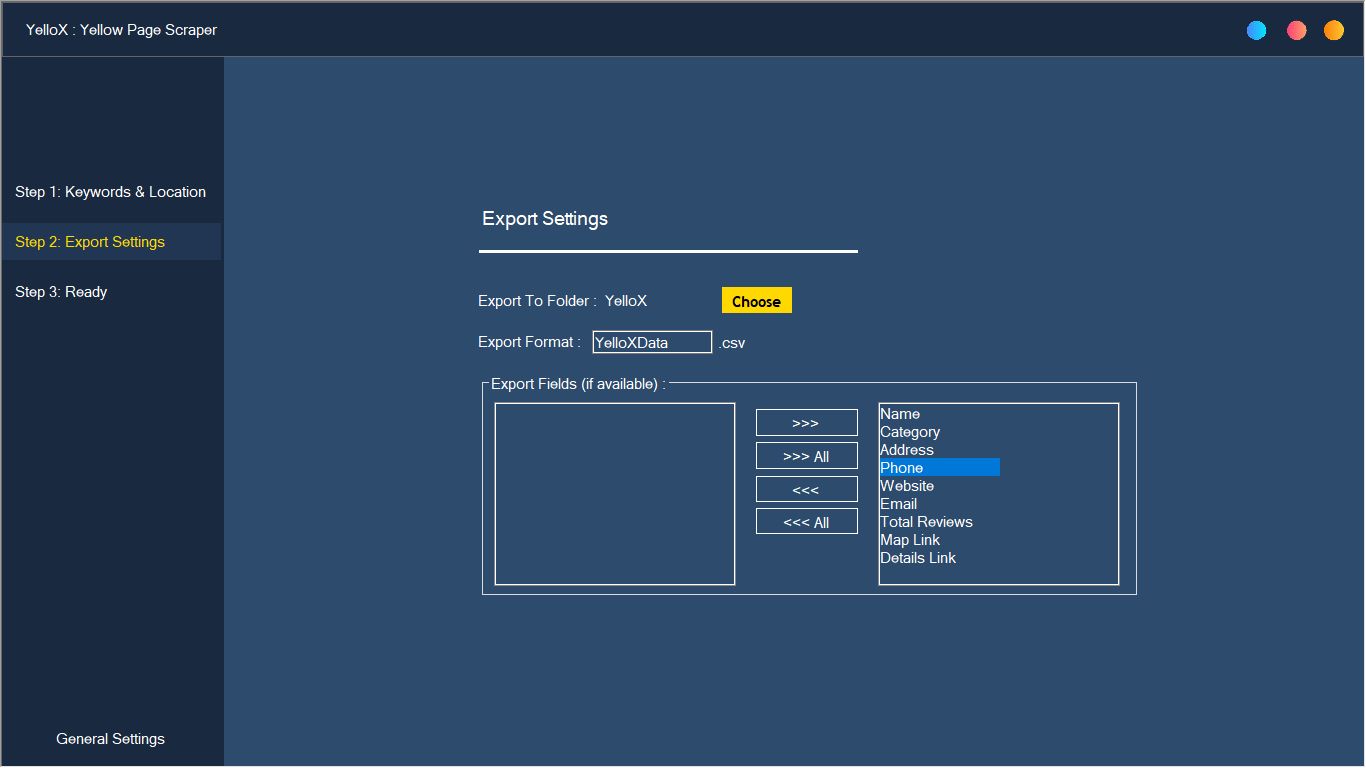
Task: Select Name in the fields list
Action: (x=940, y=414)
